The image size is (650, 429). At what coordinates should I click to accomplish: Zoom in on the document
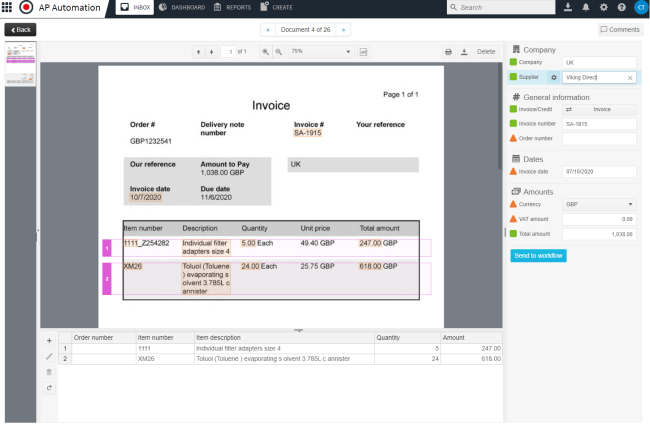[x=265, y=52]
